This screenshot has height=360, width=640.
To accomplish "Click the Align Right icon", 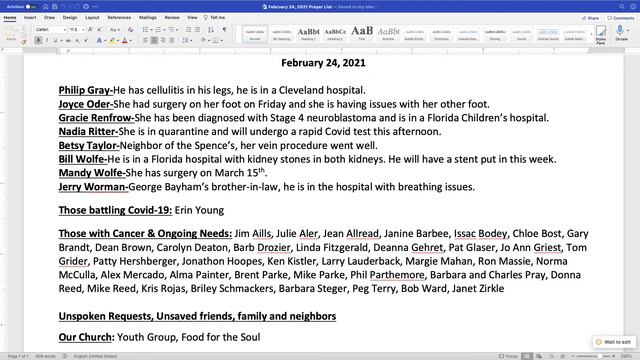I will 163,40.
